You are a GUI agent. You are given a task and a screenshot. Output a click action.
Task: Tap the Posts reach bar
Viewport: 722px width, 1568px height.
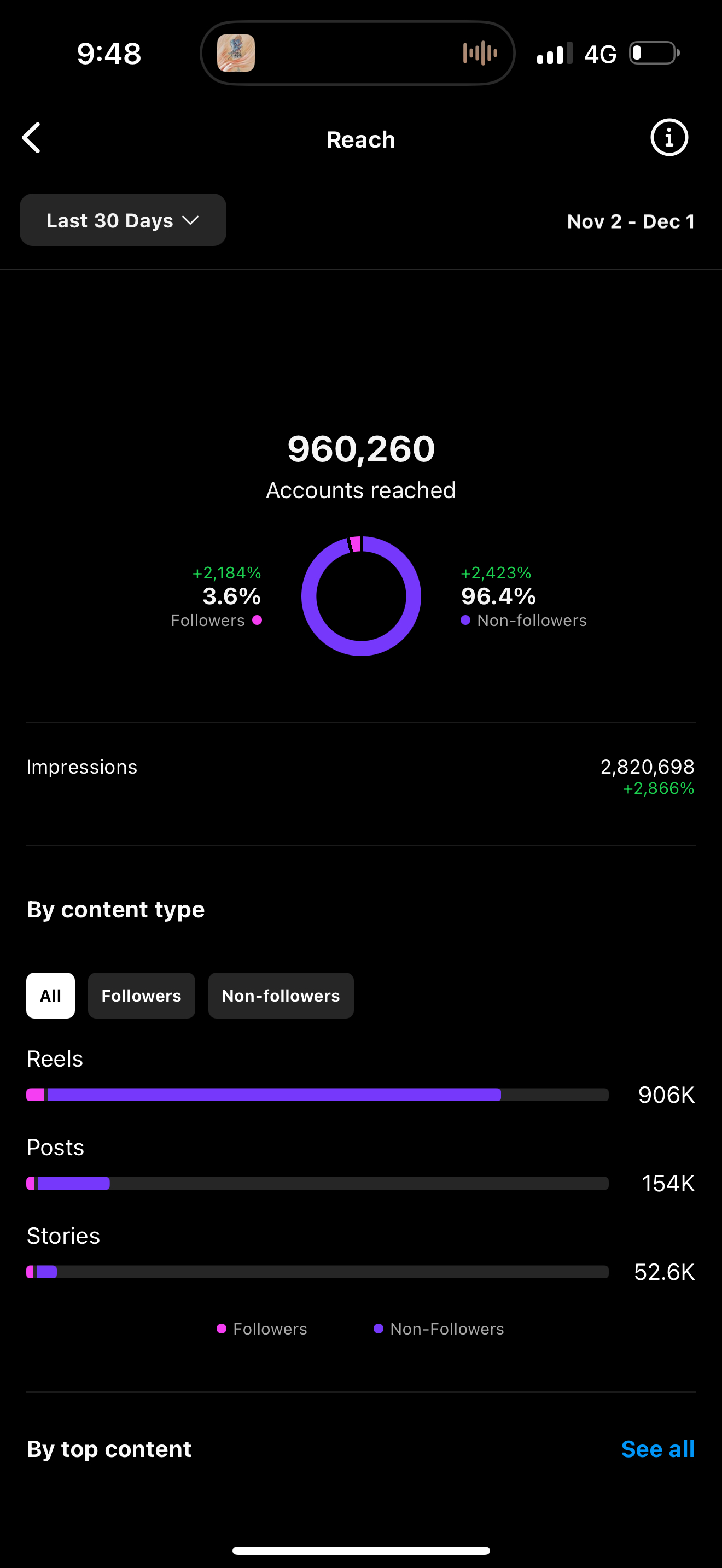317,1183
